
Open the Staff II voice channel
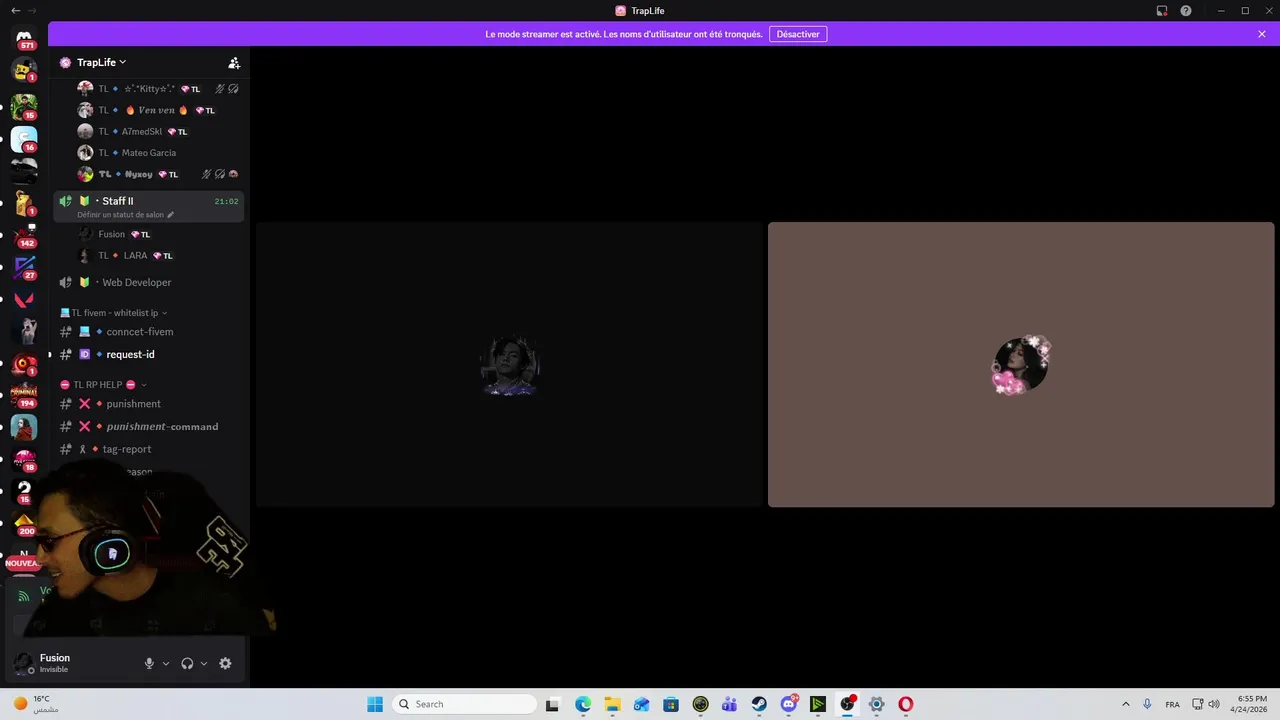[149, 206]
